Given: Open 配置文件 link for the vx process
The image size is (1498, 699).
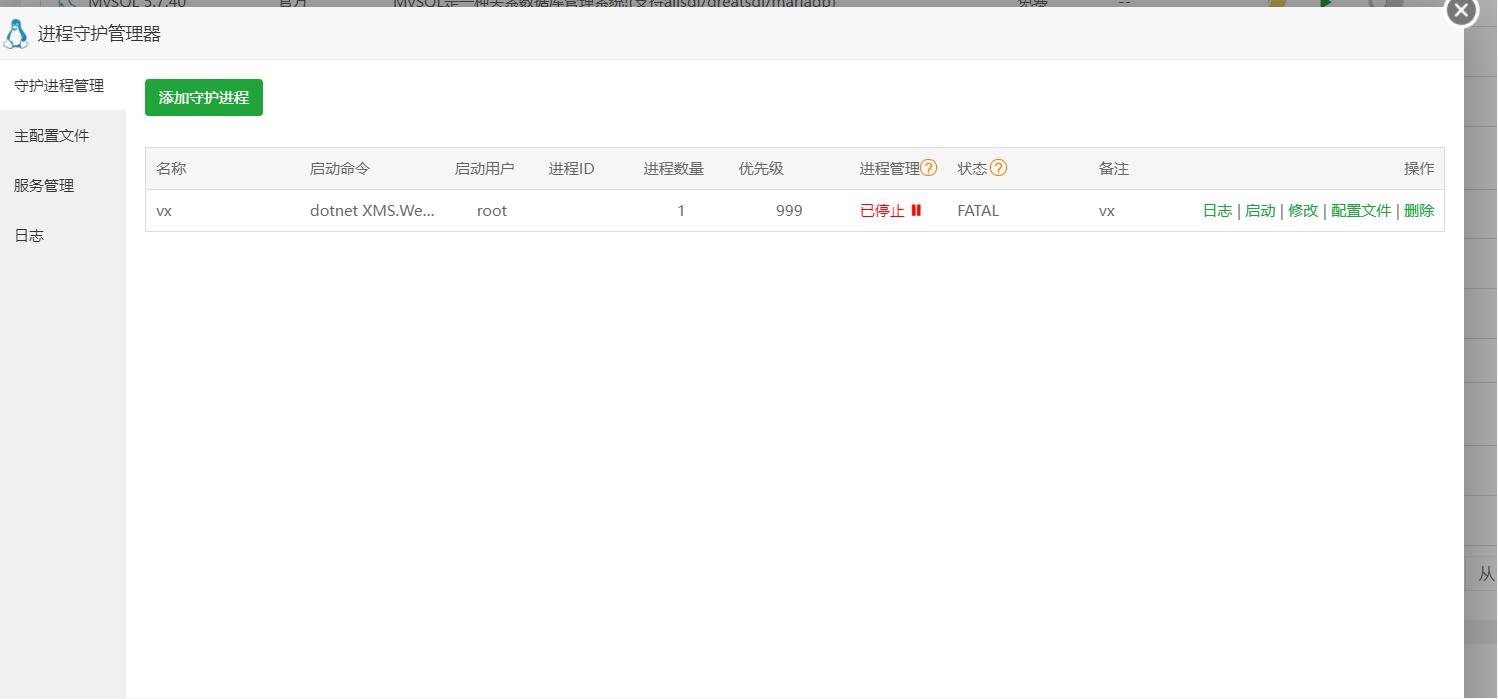Looking at the screenshot, I should pos(1361,210).
